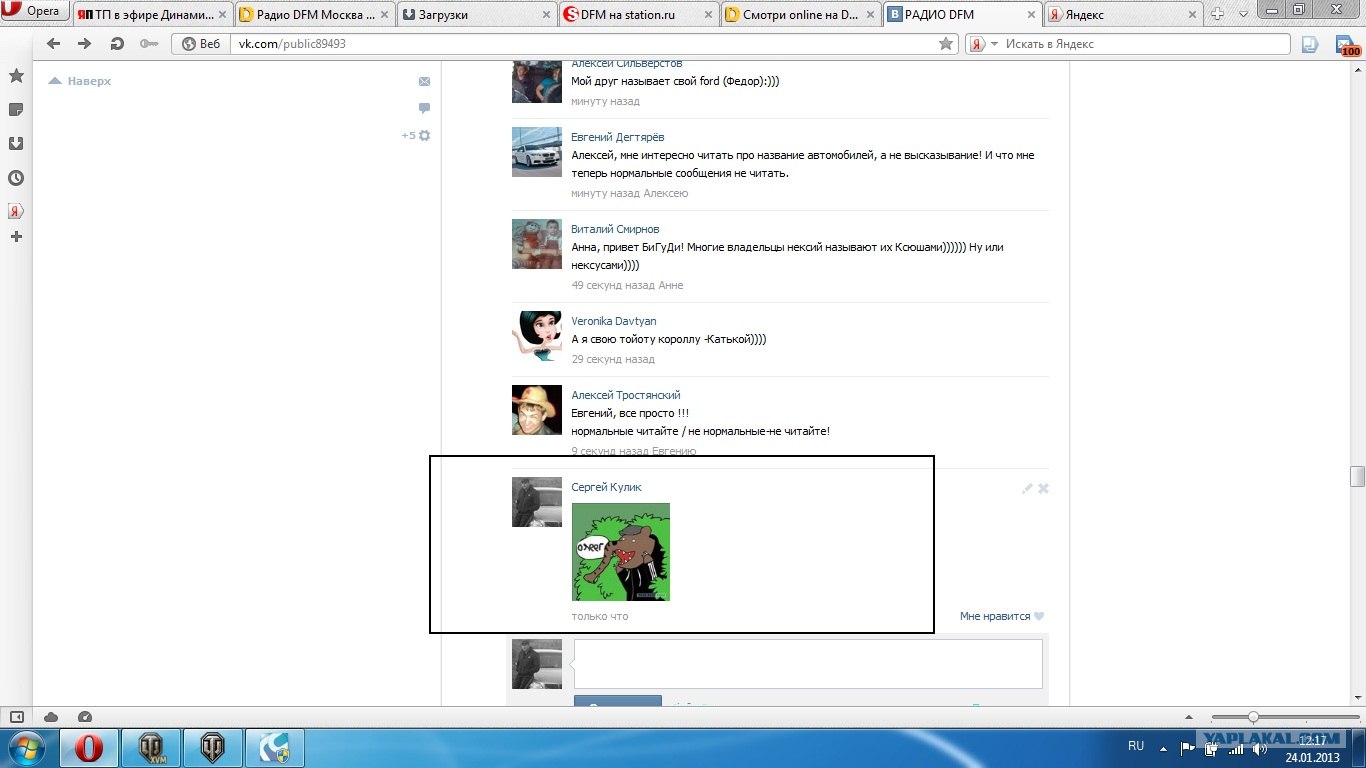Toggle Opera panel sidebar button in status bar
The image size is (1366, 768).
click(x=16, y=717)
